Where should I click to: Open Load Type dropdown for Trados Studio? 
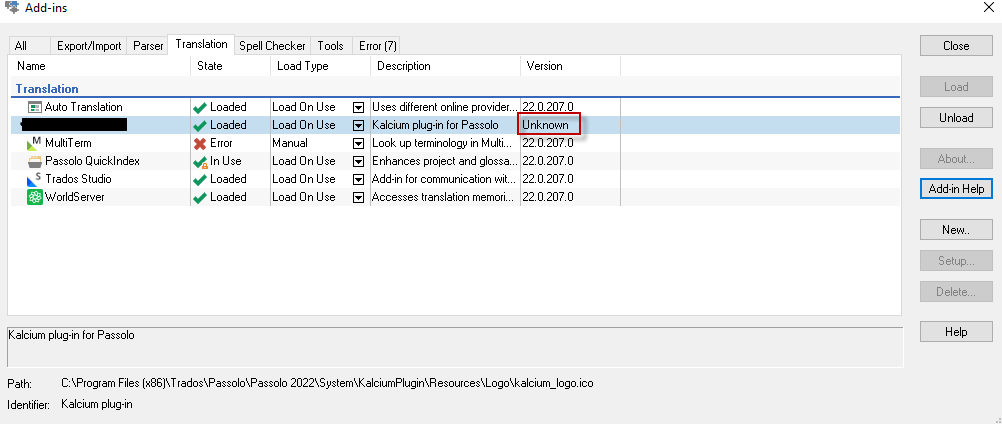[358, 179]
